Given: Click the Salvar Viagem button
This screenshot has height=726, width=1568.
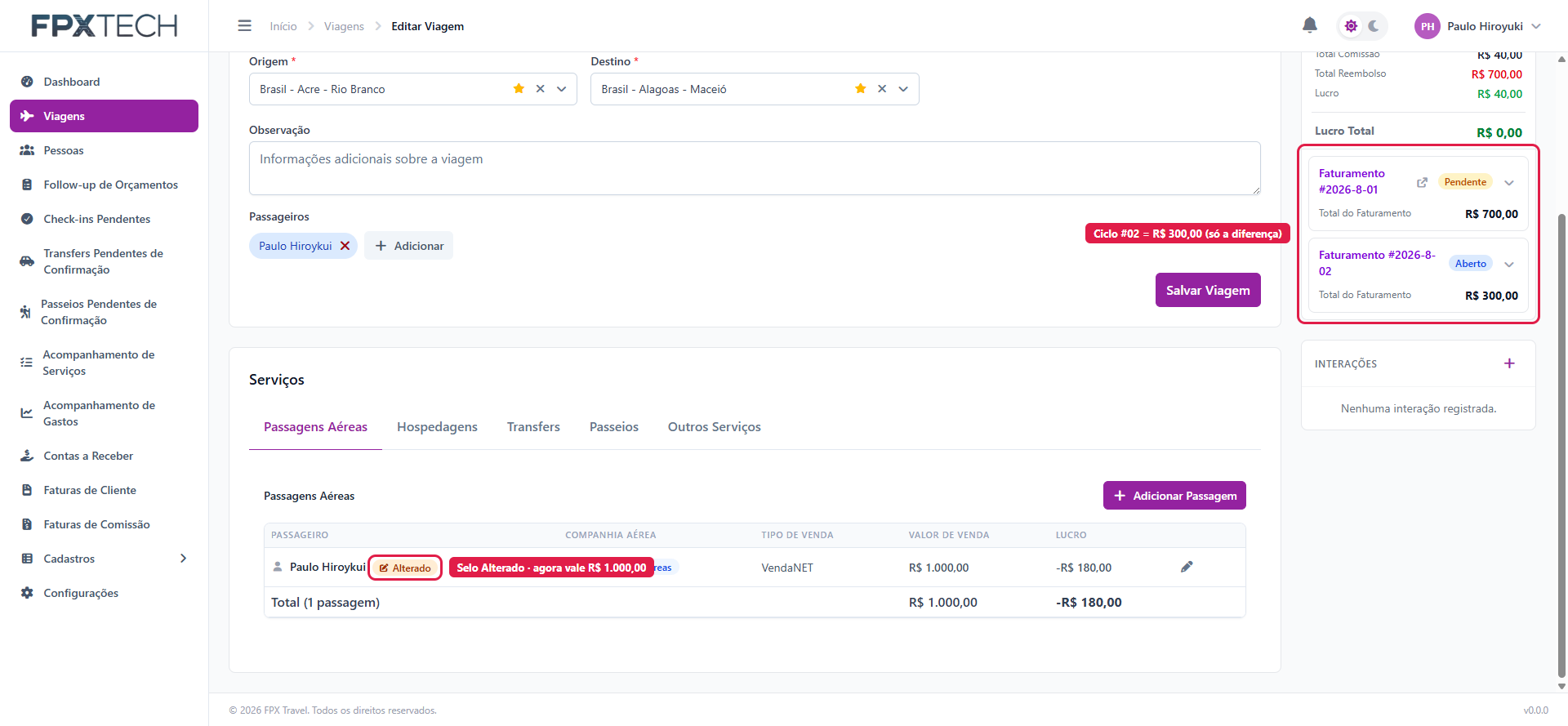Looking at the screenshot, I should pos(1208,290).
